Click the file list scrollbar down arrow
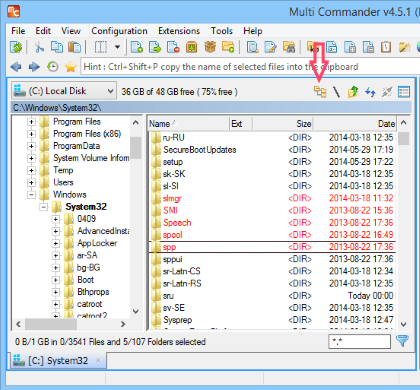 click(x=403, y=324)
